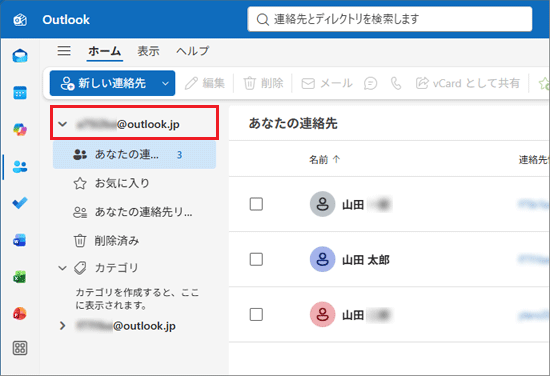Select the あなたの連絡先 folder item
550x376 pixels.
[134, 155]
